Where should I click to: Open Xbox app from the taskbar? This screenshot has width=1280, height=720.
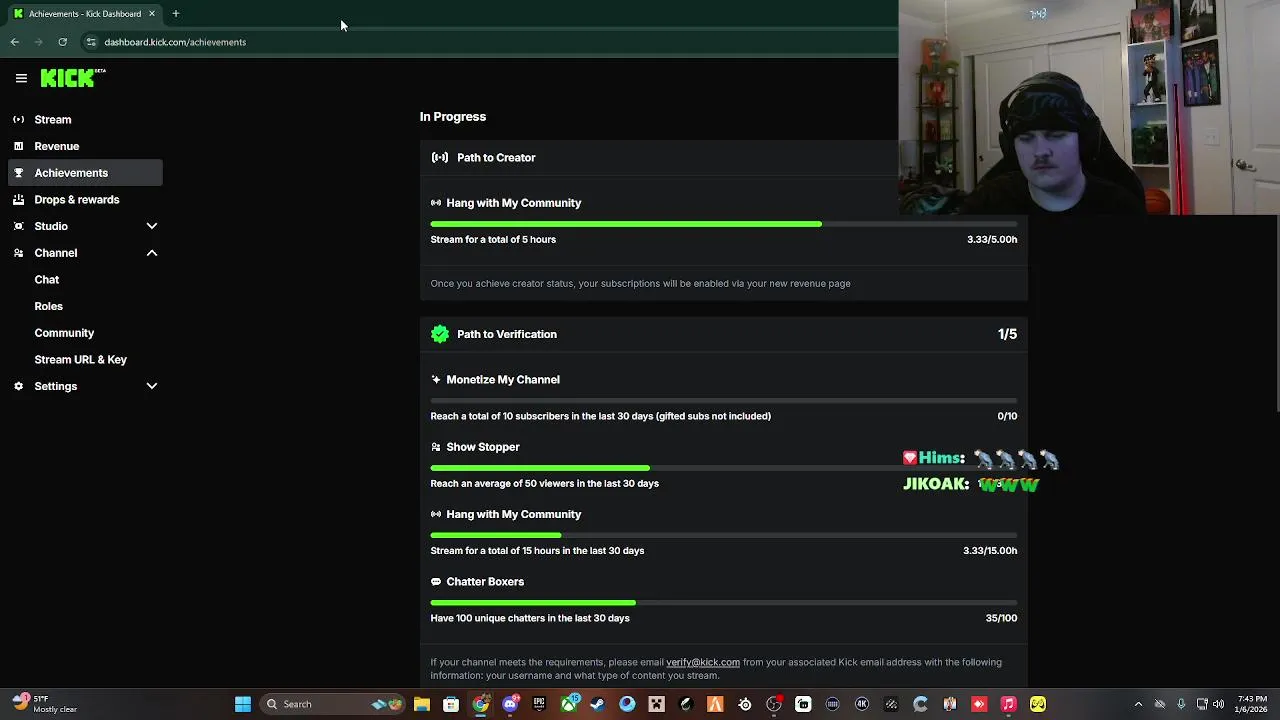click(569, 704)
